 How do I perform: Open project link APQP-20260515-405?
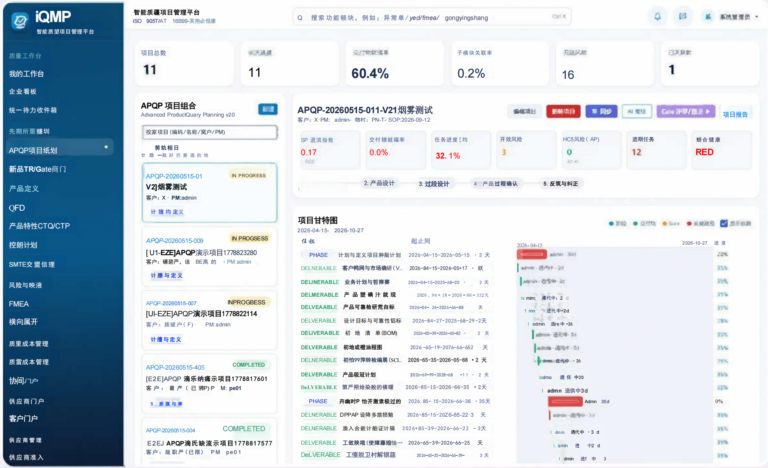[x=175, y=367]
